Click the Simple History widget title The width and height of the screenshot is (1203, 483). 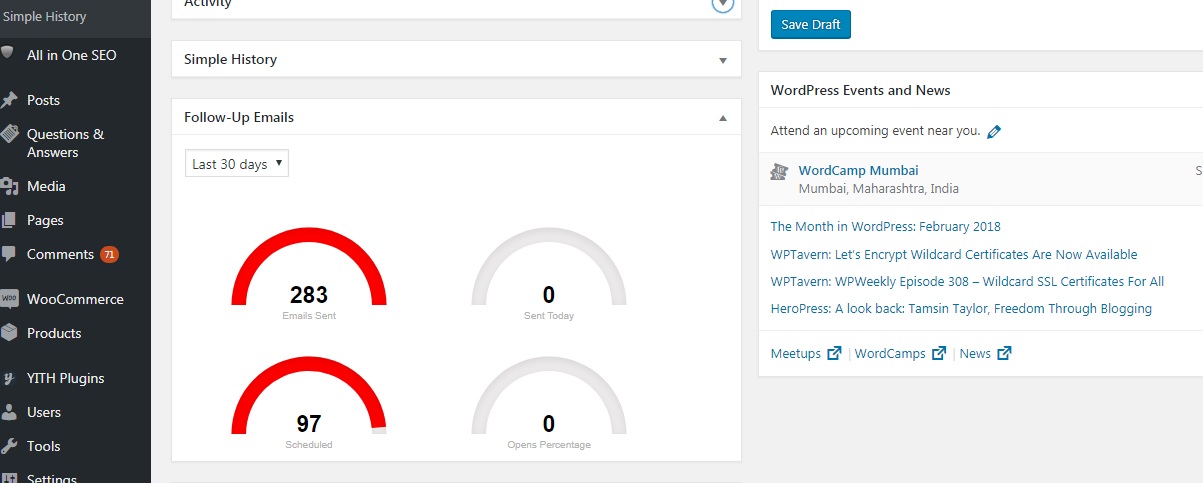point(230,59)
